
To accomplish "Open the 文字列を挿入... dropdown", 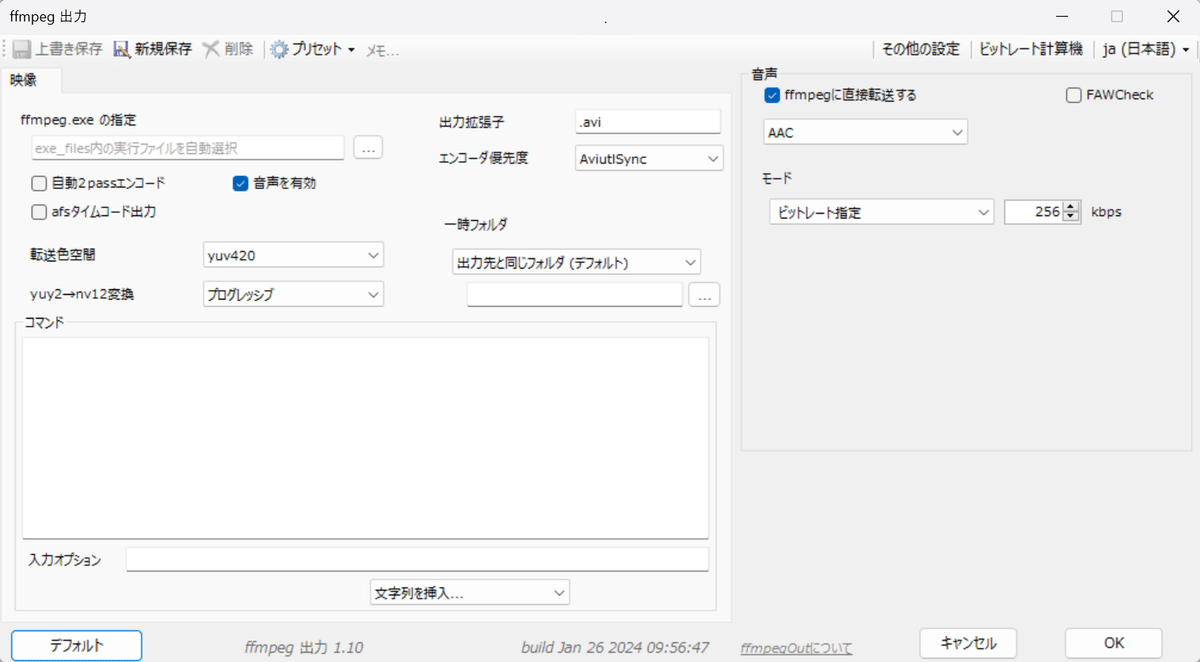I will pos(469,592).
